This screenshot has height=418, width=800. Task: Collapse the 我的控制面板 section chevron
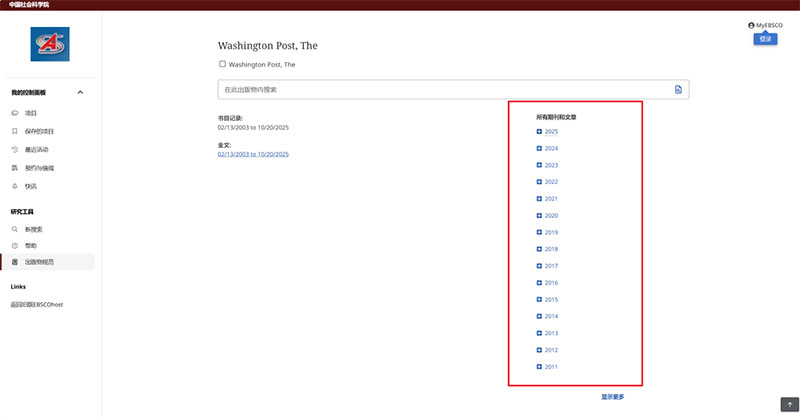(x=80, y=93)
